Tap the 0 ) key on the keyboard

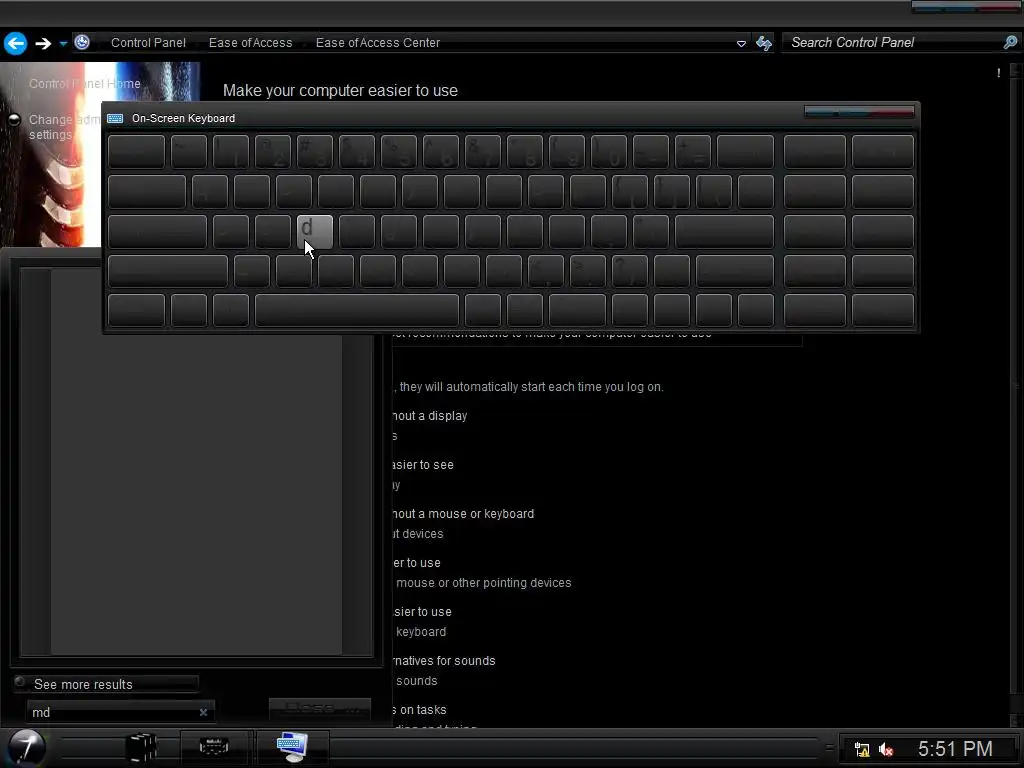[609, 152]
